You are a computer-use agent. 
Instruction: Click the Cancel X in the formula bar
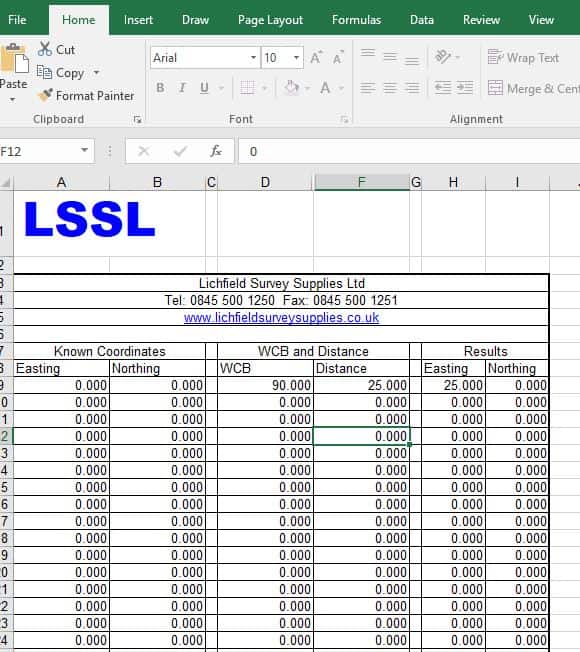click(144, 151)
